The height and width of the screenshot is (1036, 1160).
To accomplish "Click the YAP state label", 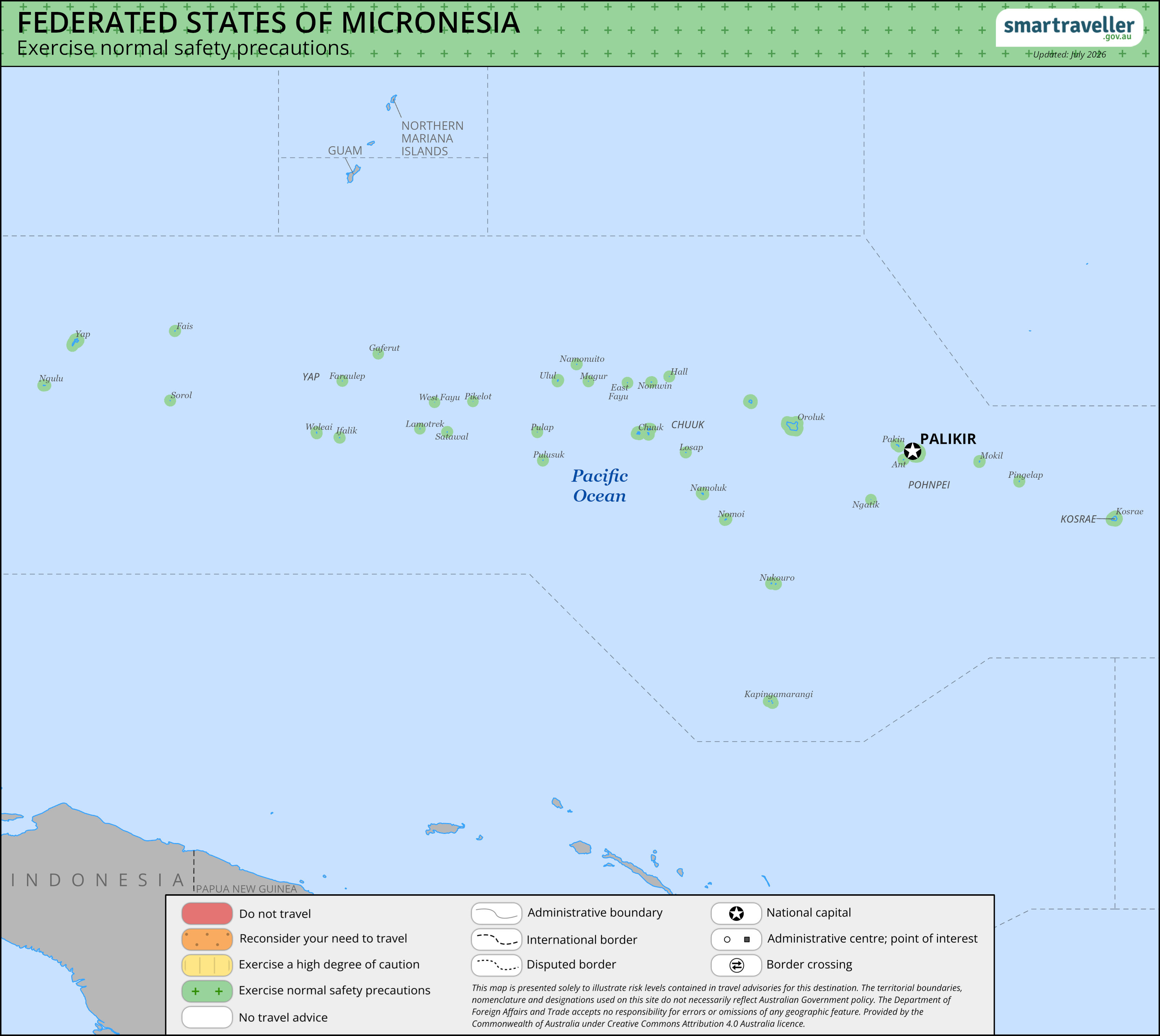I will tap(311, 377).
